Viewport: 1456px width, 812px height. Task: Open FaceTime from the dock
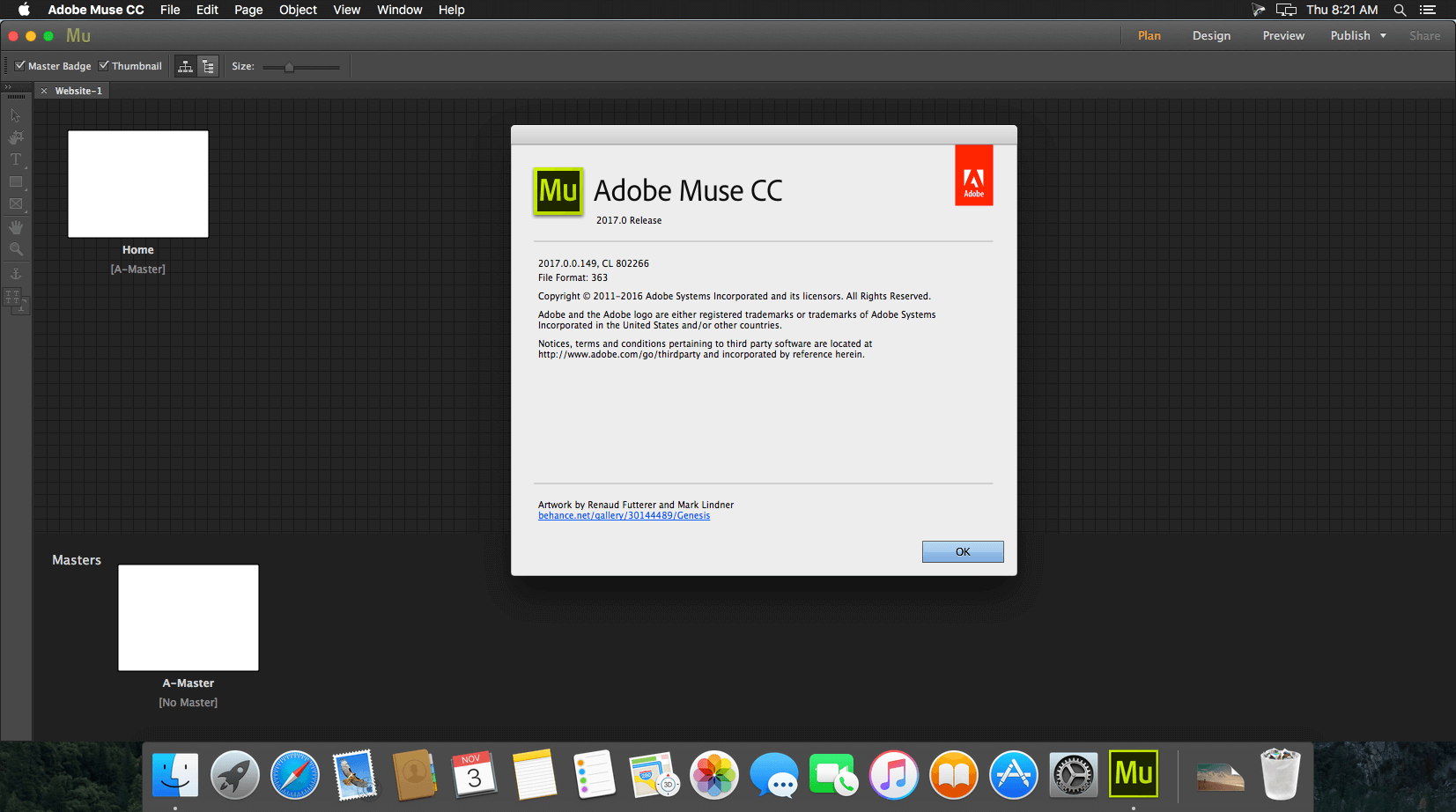click(834, 775)
